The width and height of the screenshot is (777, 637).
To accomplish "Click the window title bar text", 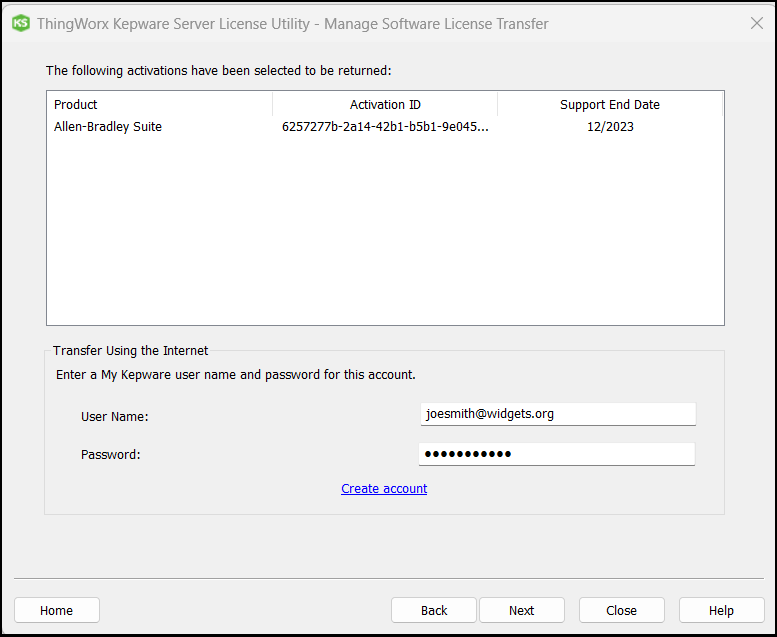I will tap(292, 23).
